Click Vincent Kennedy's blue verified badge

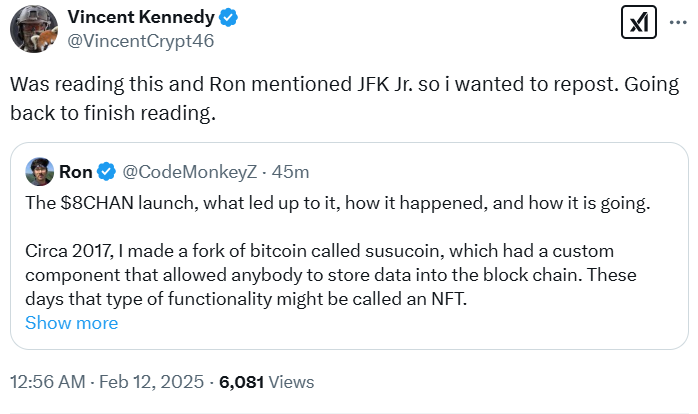click(x=229, y=17)
